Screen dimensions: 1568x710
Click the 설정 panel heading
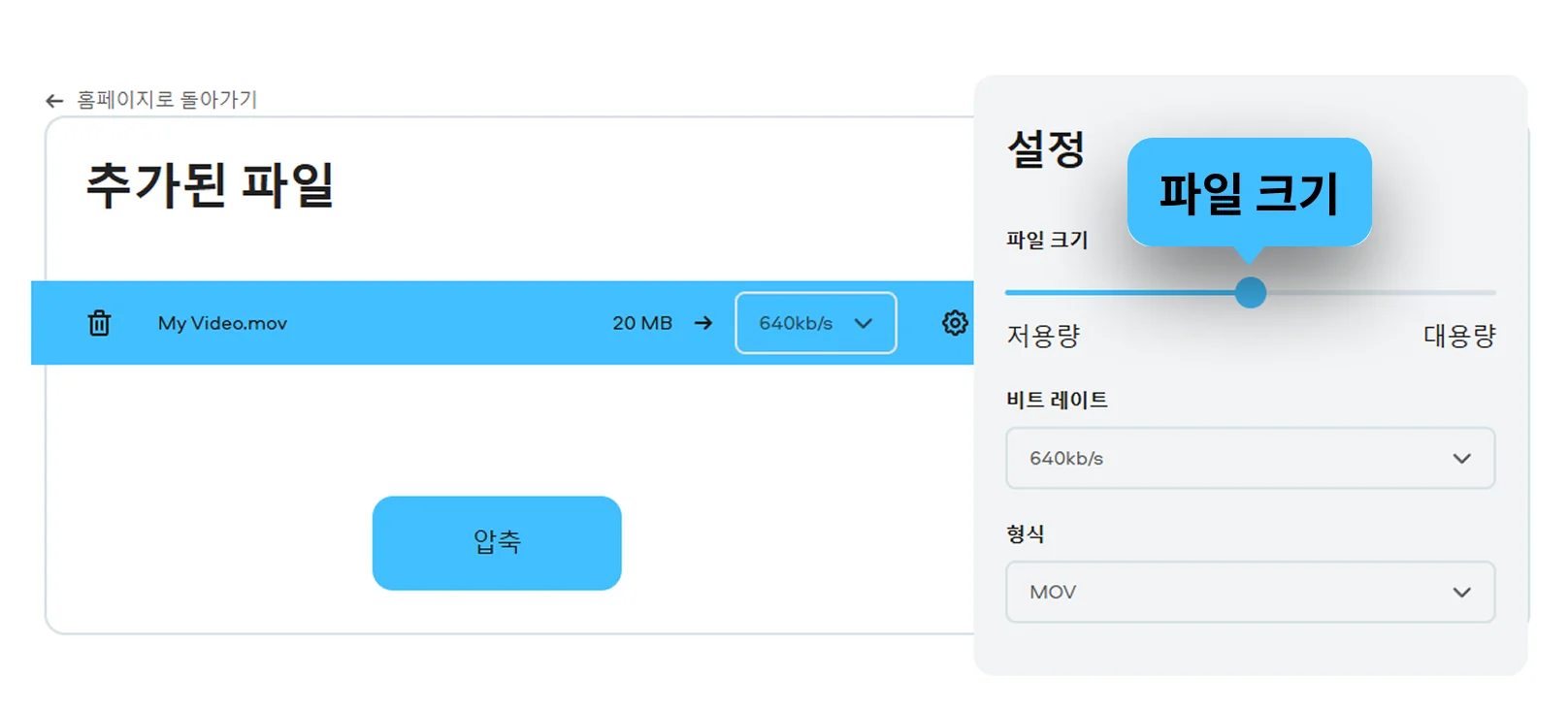pos(1046,149)
